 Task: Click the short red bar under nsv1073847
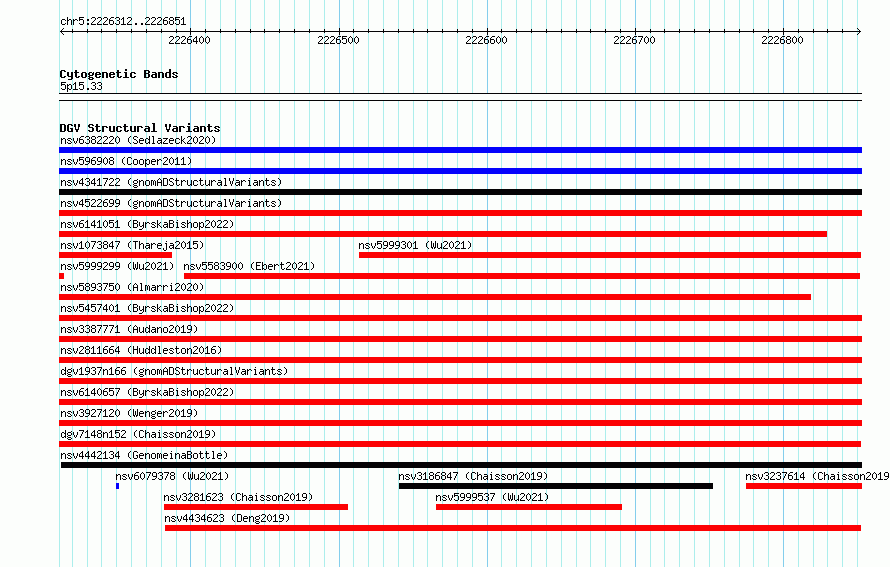[115, 255]
